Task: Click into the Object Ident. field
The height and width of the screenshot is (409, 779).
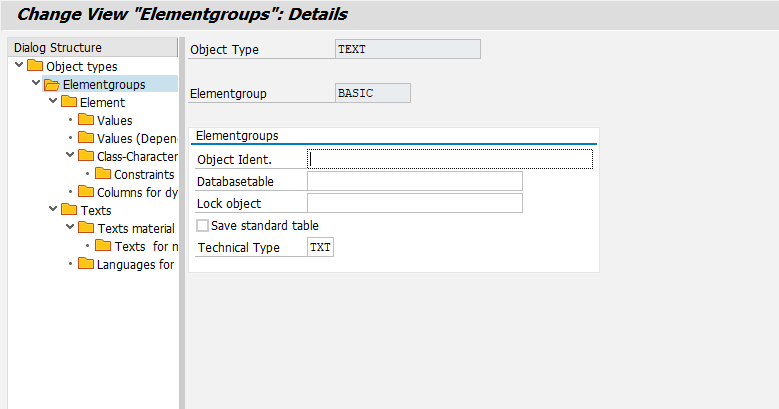Action: (450, 159)
